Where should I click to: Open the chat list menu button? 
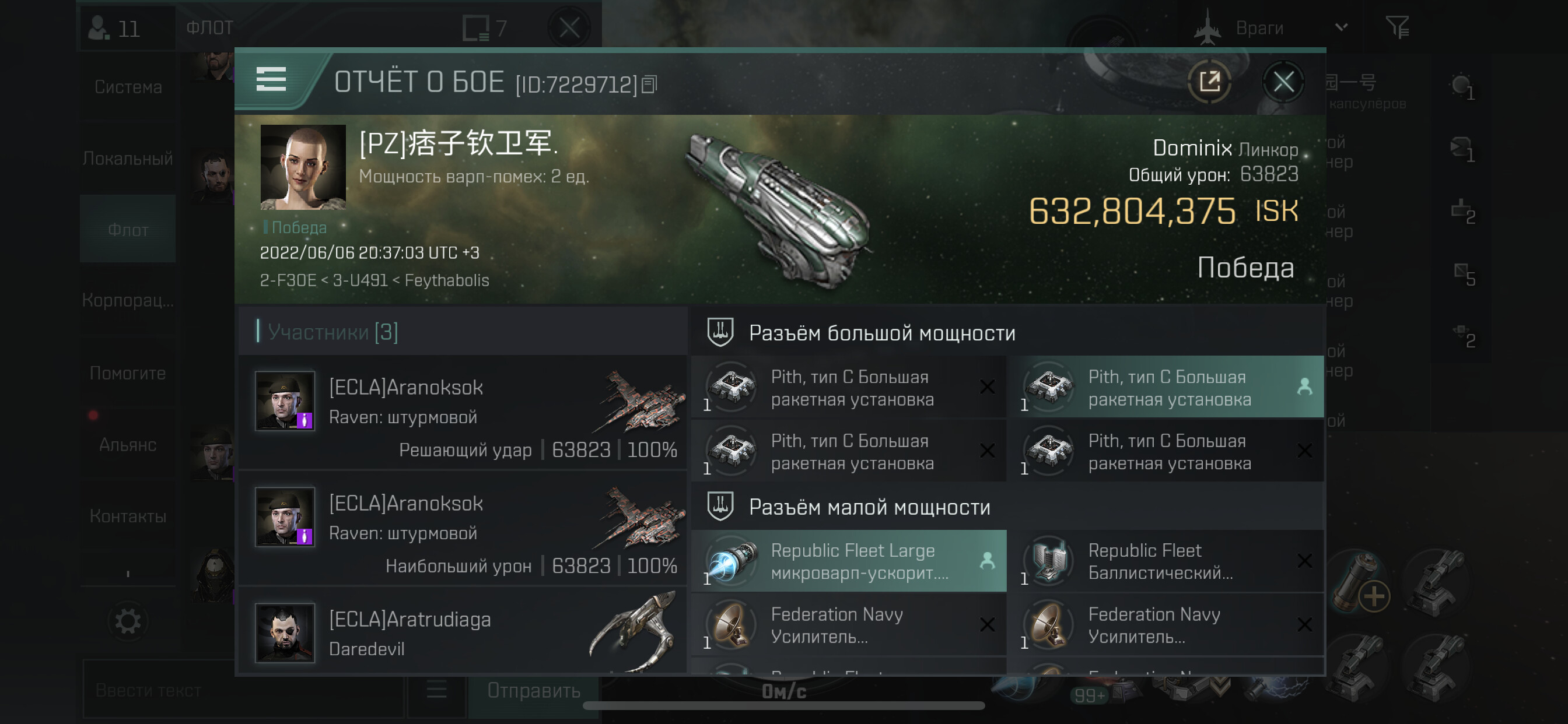[436, 690]
